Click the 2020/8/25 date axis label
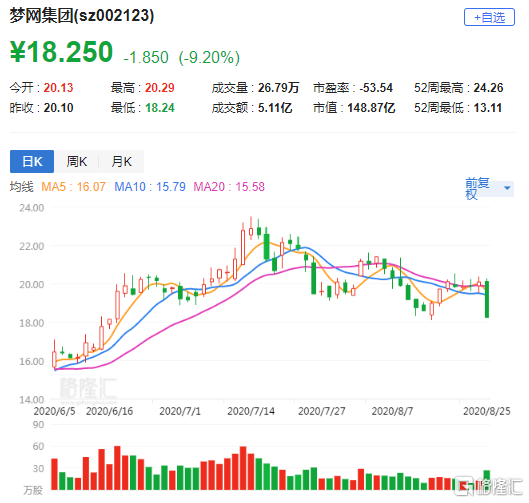 click(x=486, y=411)
